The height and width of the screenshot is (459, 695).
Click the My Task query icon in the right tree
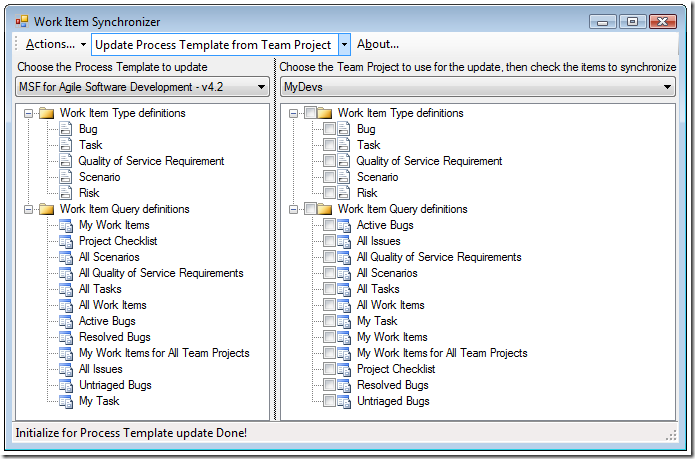click(x=344, y=321)
